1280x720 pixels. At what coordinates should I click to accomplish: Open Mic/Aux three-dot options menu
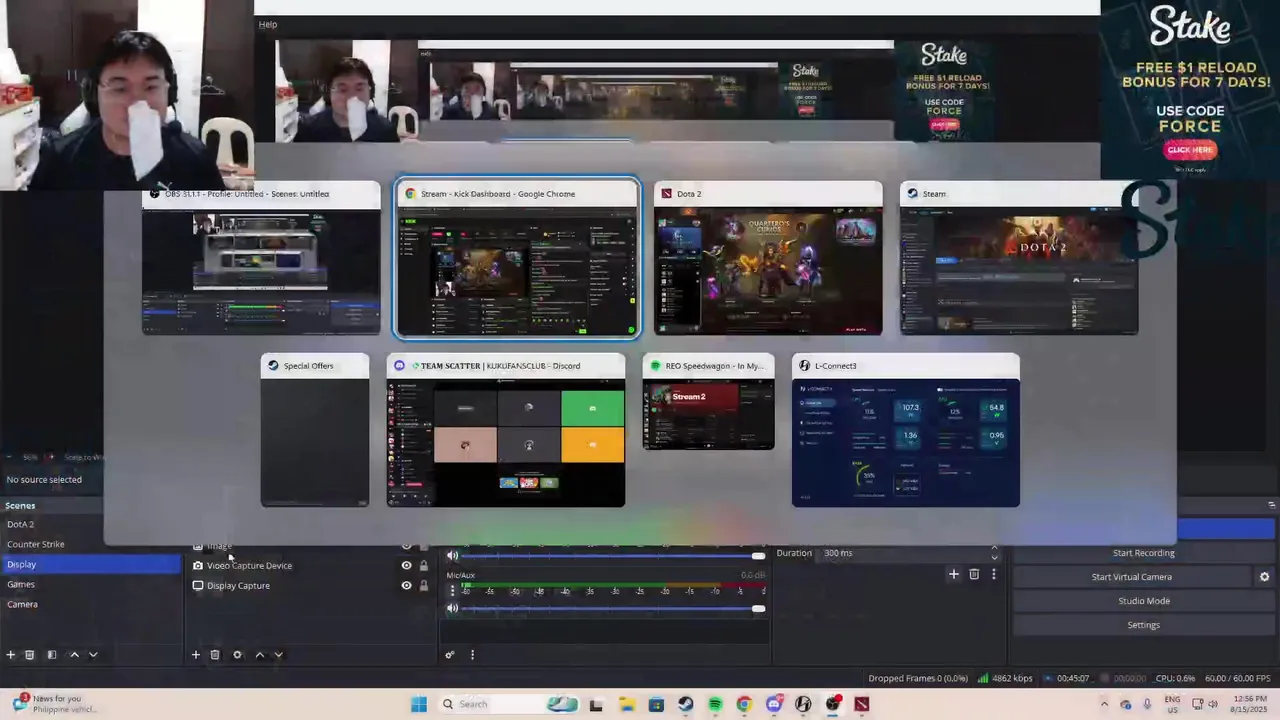453,591
